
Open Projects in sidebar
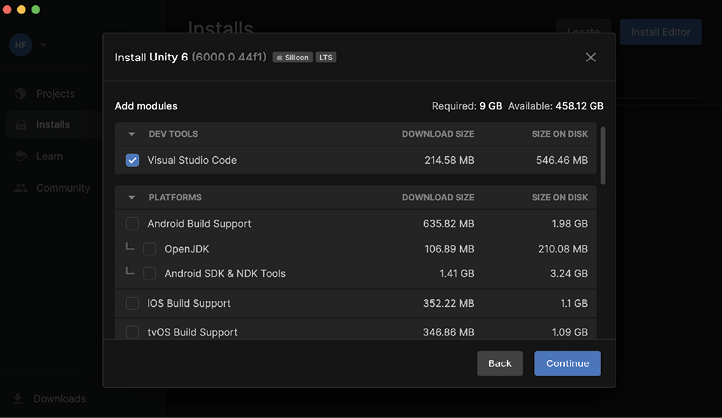(55, 94)
